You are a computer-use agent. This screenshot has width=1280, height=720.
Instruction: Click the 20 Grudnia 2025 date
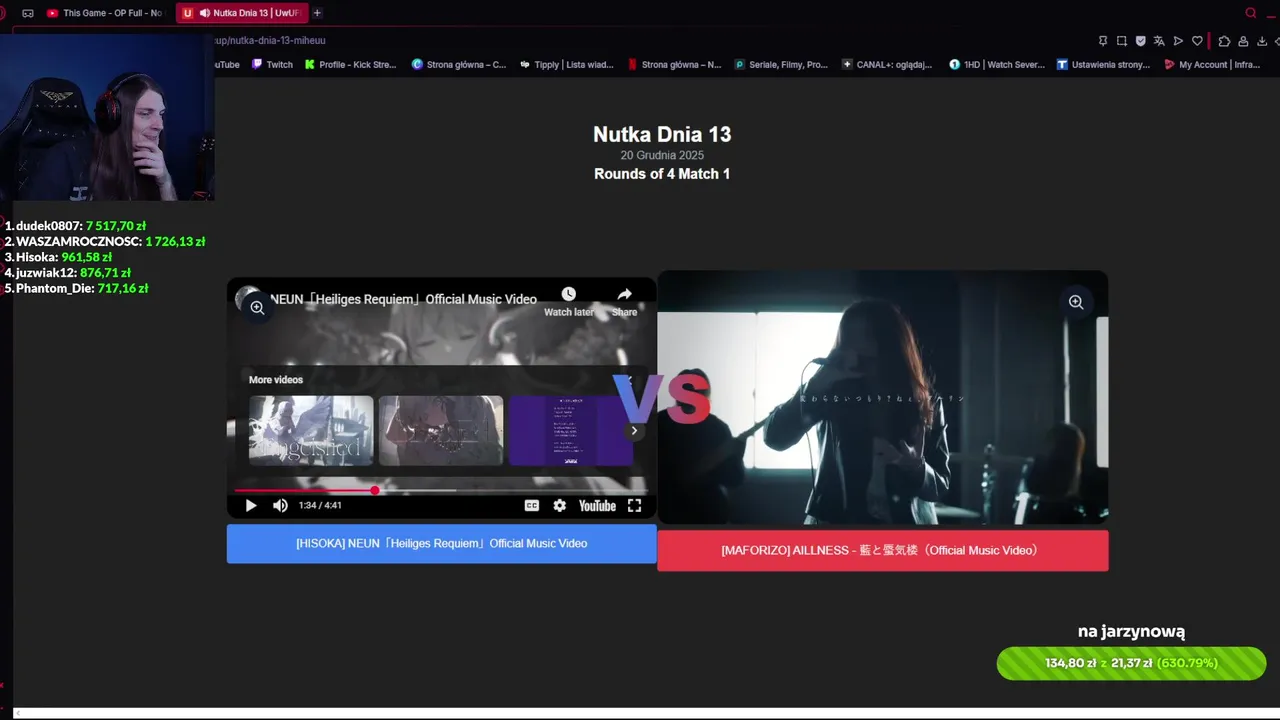click(x=662, y=155)
